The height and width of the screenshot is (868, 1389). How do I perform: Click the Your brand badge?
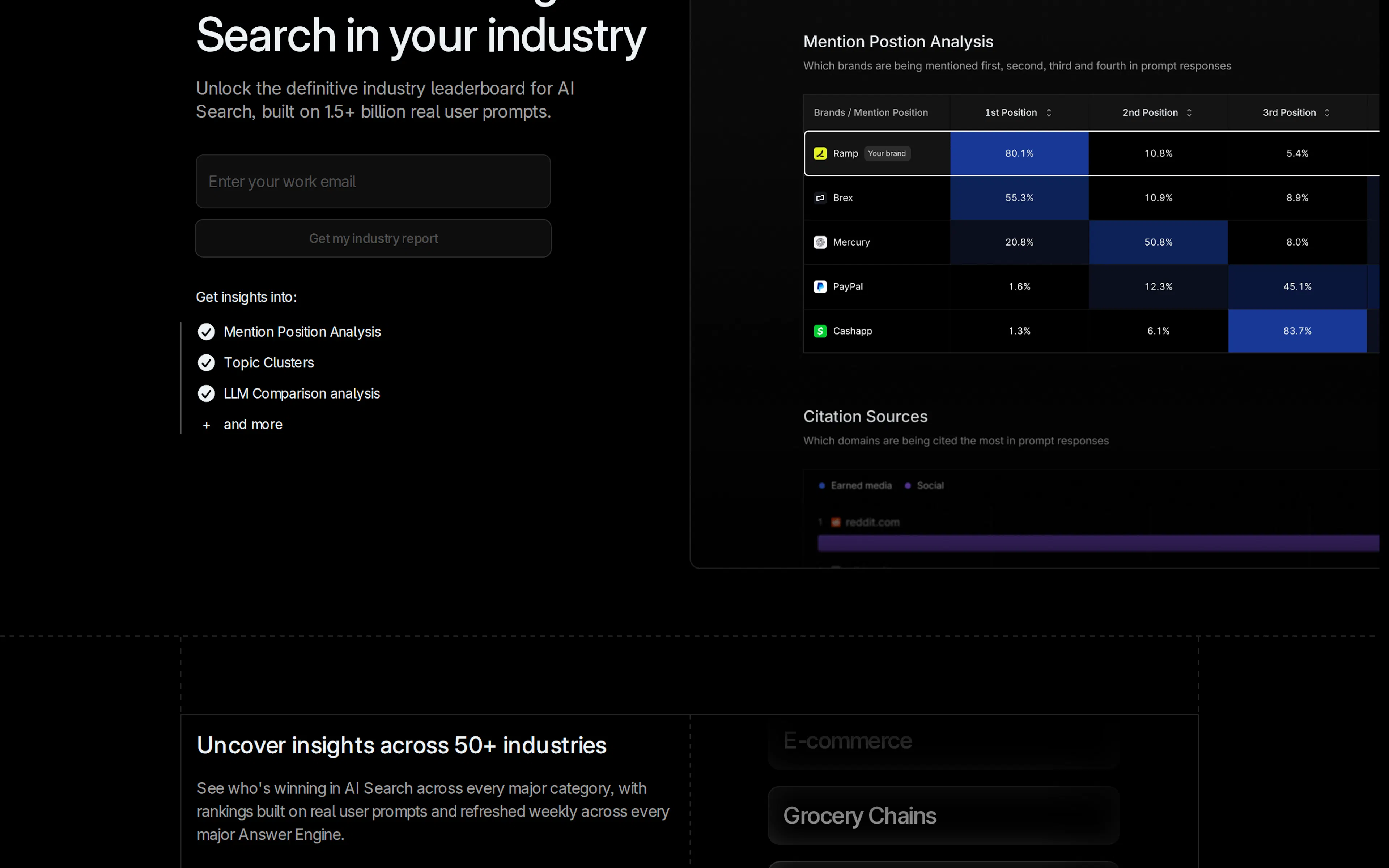point(887,153)
